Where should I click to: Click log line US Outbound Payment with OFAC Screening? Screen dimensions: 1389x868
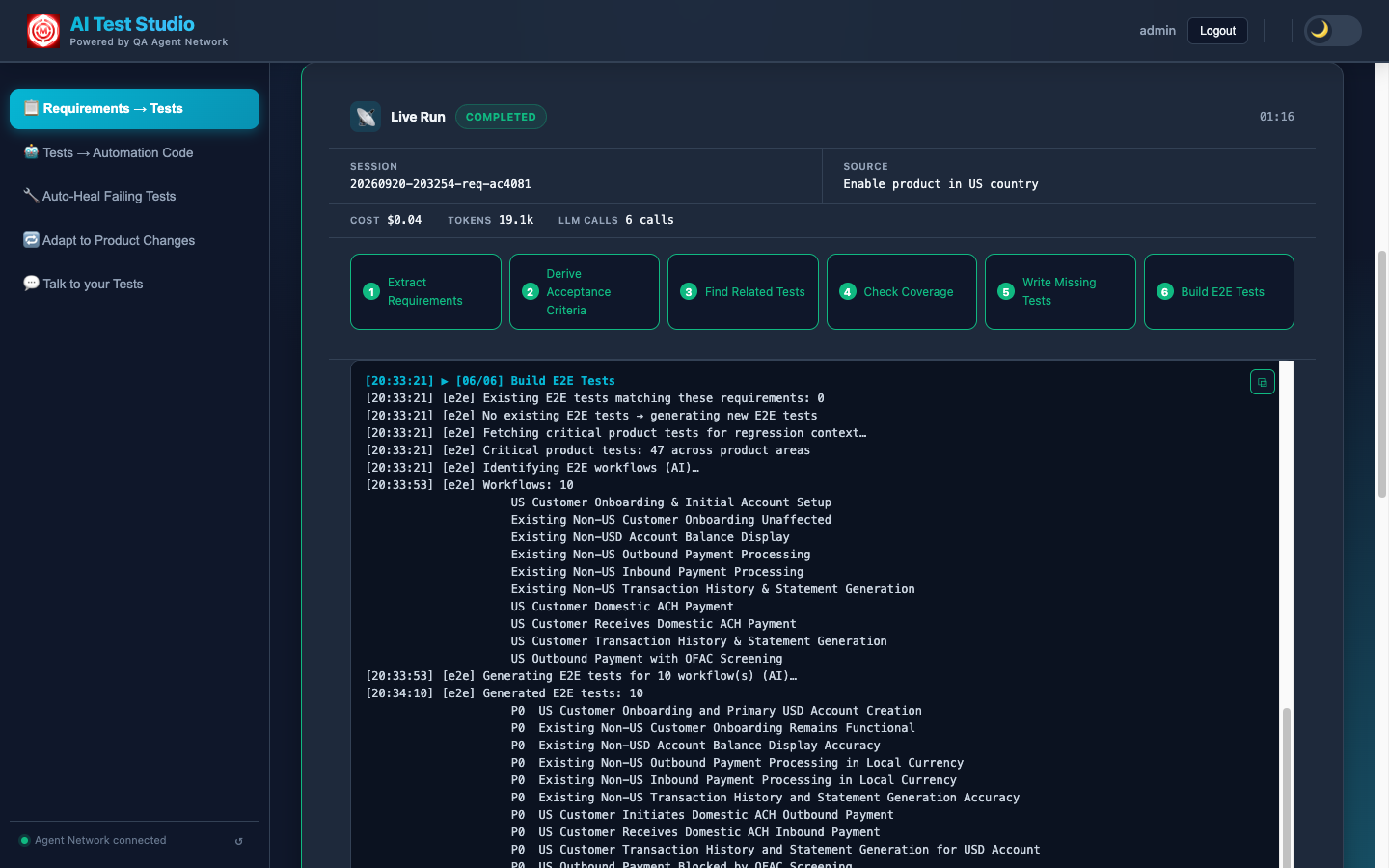[646, 659]
